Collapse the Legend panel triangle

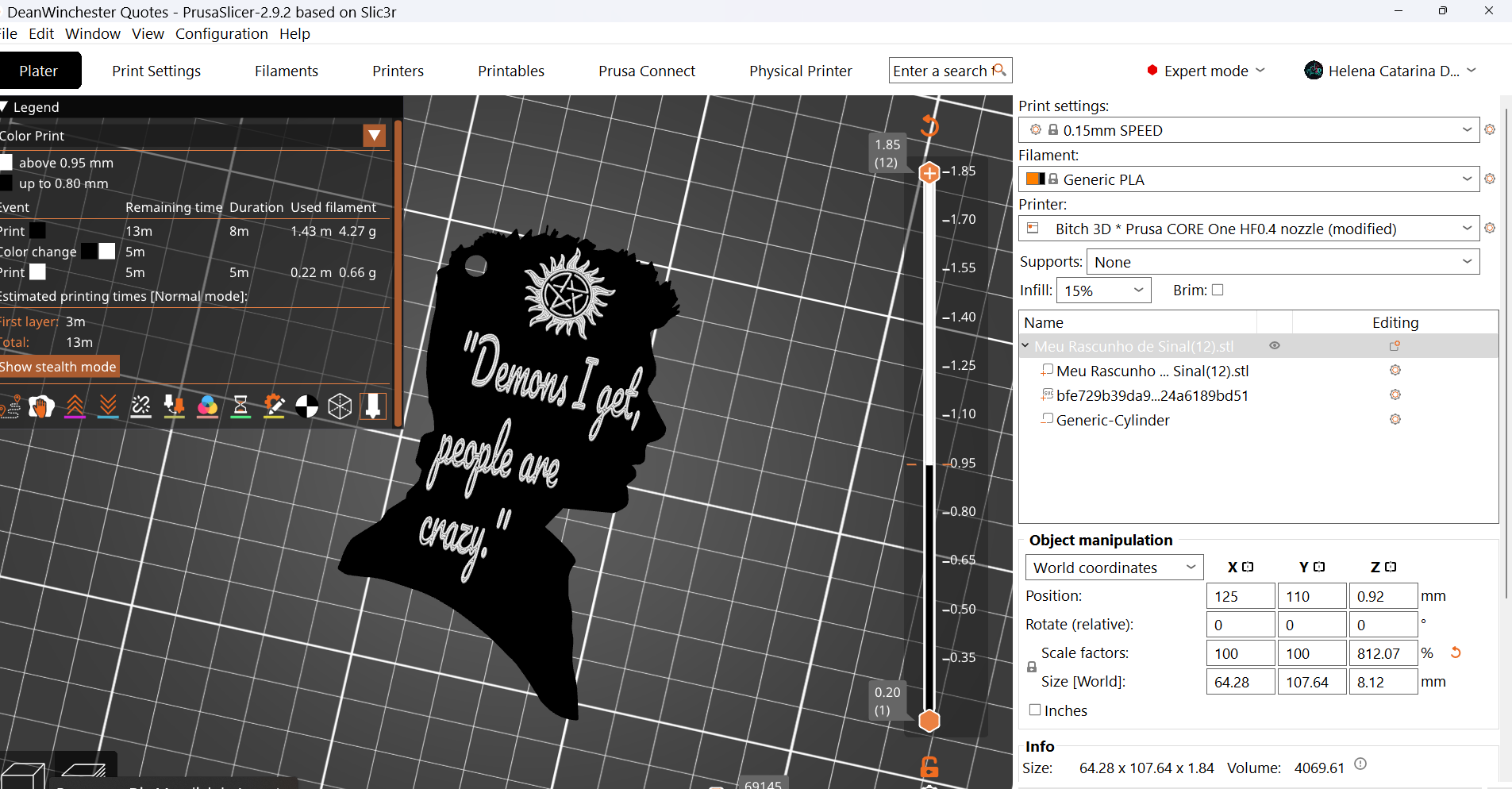4,107
